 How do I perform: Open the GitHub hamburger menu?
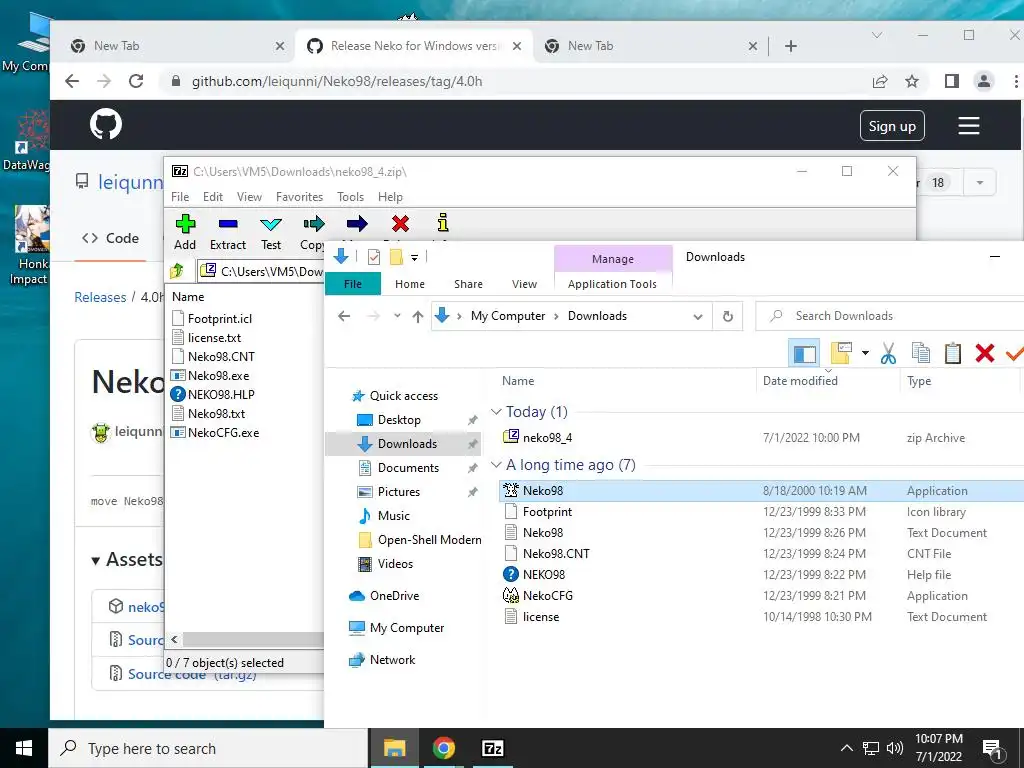968,125
